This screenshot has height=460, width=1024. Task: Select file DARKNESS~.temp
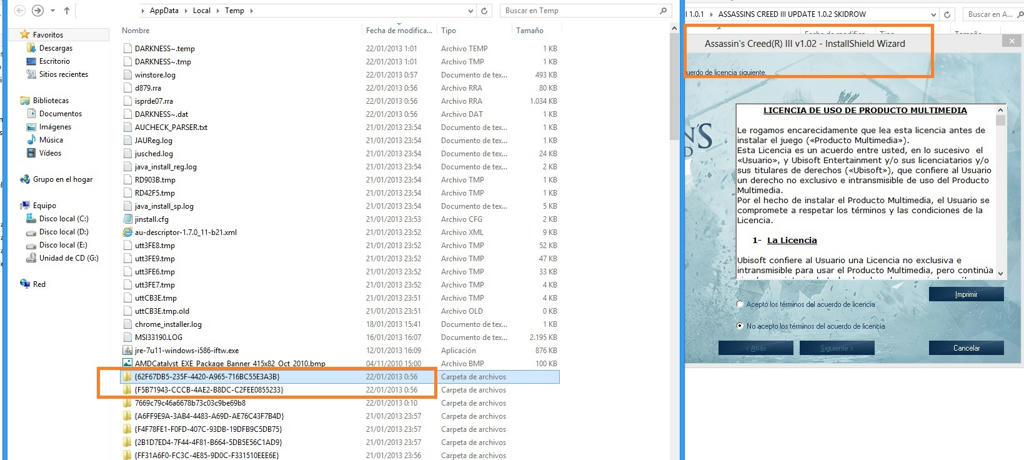click(x=165, y=48)
